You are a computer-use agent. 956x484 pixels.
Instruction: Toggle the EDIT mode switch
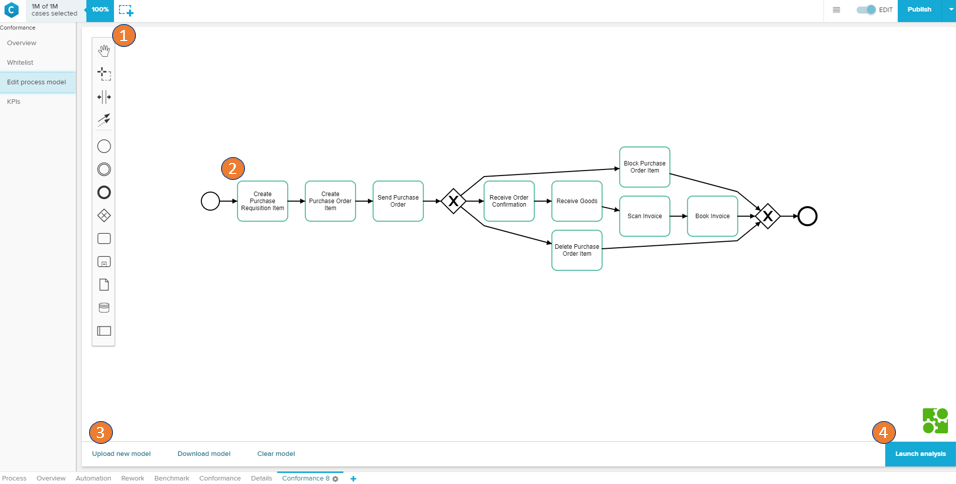tap(866, 10)
